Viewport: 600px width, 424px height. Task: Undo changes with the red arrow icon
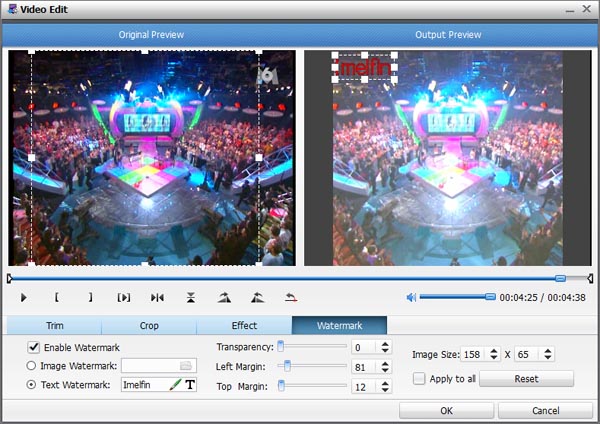coord(291,297)
